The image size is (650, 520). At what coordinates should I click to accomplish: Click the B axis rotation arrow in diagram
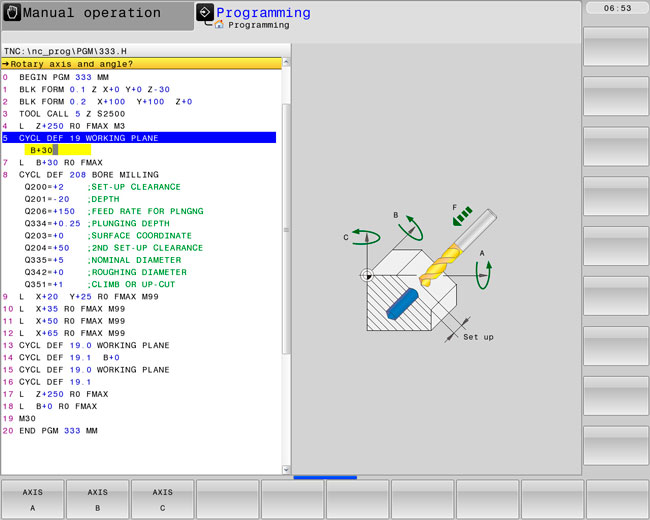[x=411, y=228]
